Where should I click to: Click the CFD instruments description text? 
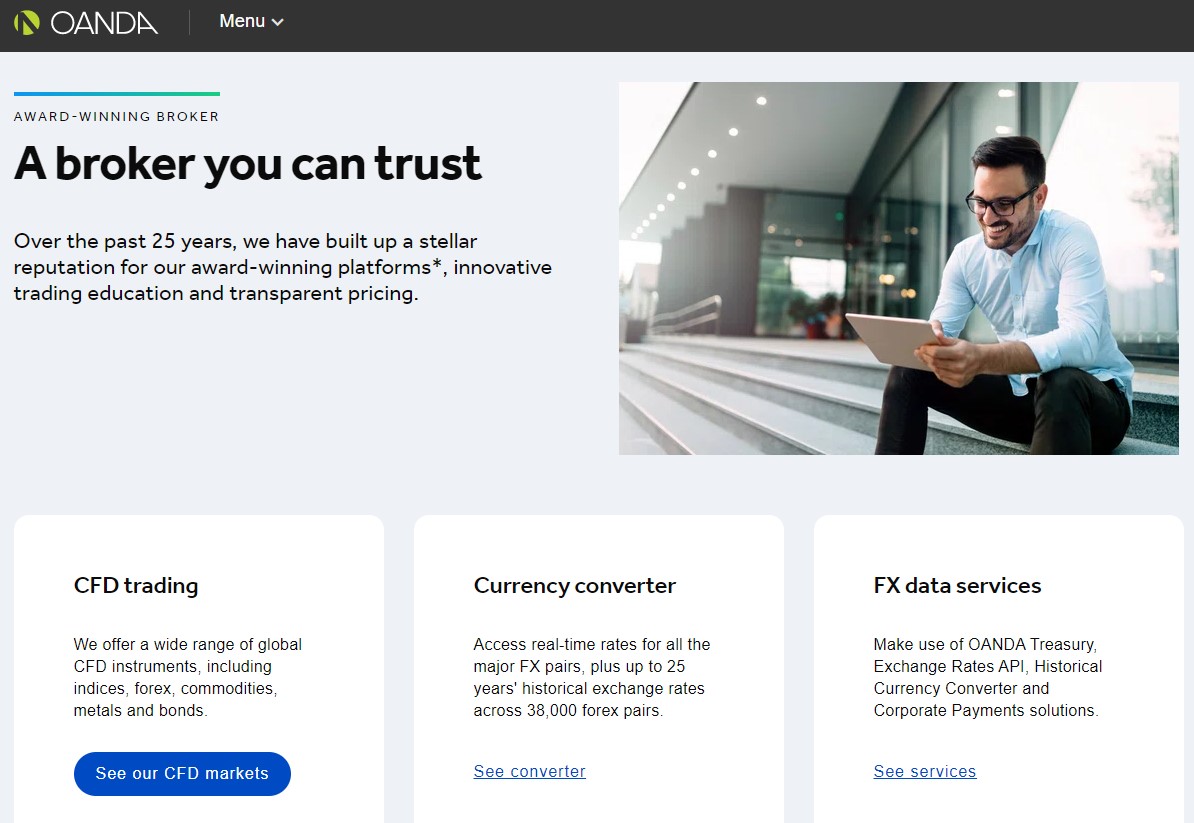187,677
